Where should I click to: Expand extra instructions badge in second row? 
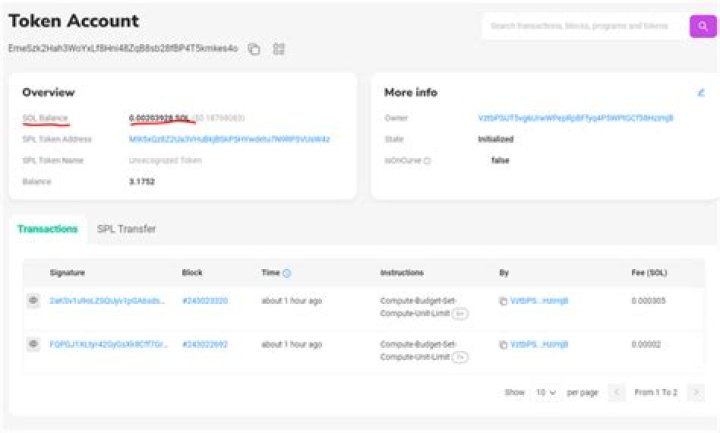[x=460, y=357]
